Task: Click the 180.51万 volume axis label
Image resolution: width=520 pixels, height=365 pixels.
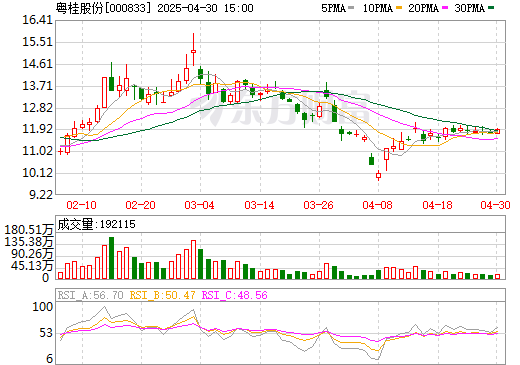Action: pos(29,230)
